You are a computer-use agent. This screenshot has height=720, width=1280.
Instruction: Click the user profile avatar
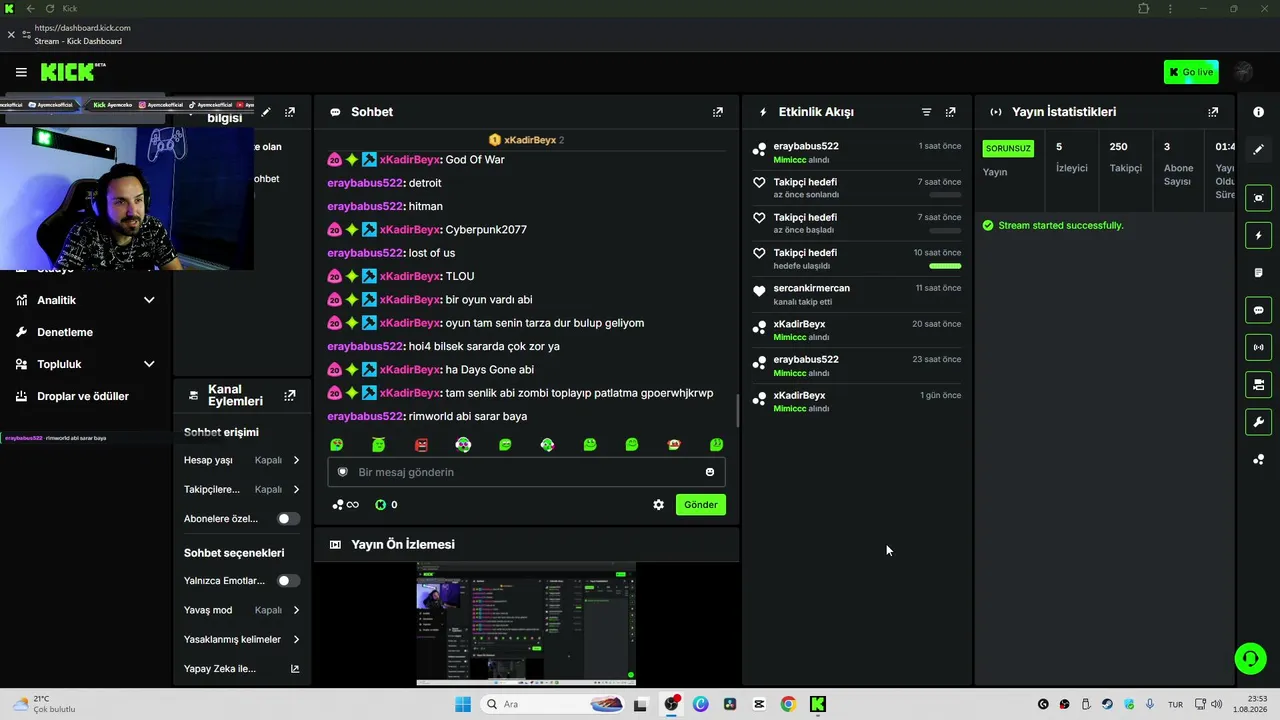(1243, 72)
